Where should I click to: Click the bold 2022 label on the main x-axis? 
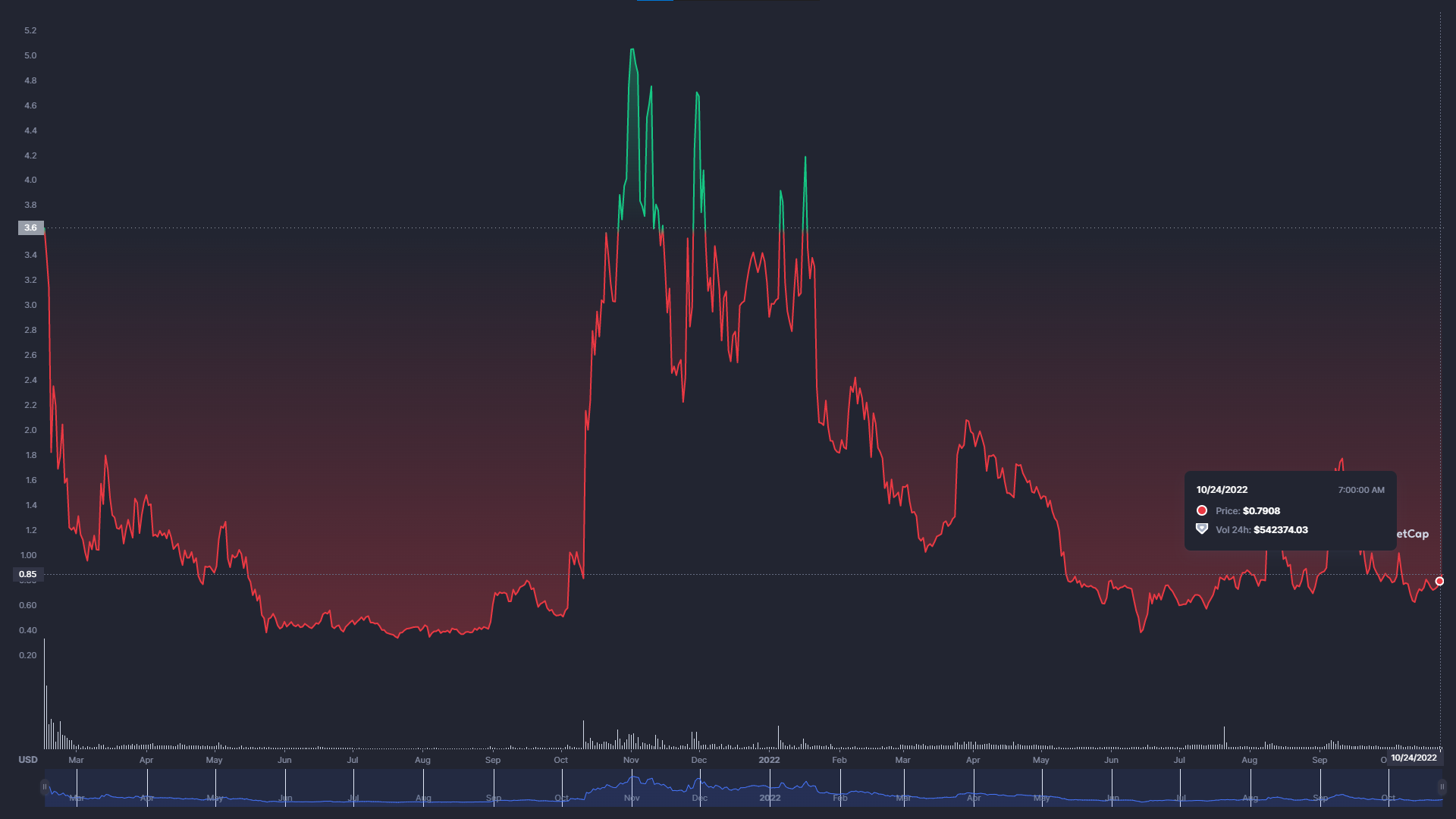point(769,760)
